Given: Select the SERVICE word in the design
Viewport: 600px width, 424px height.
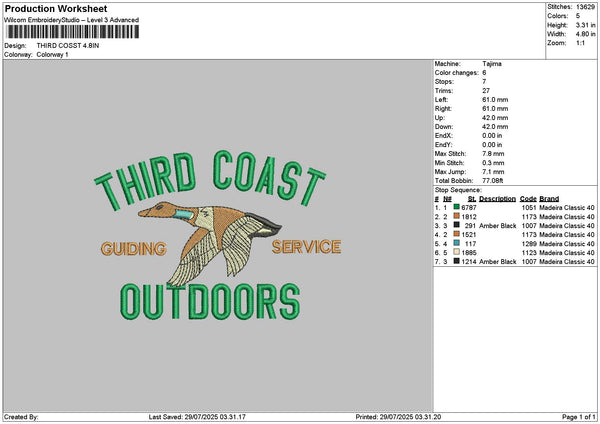Looking at the screenshot, I should click(x=307, y=247).
